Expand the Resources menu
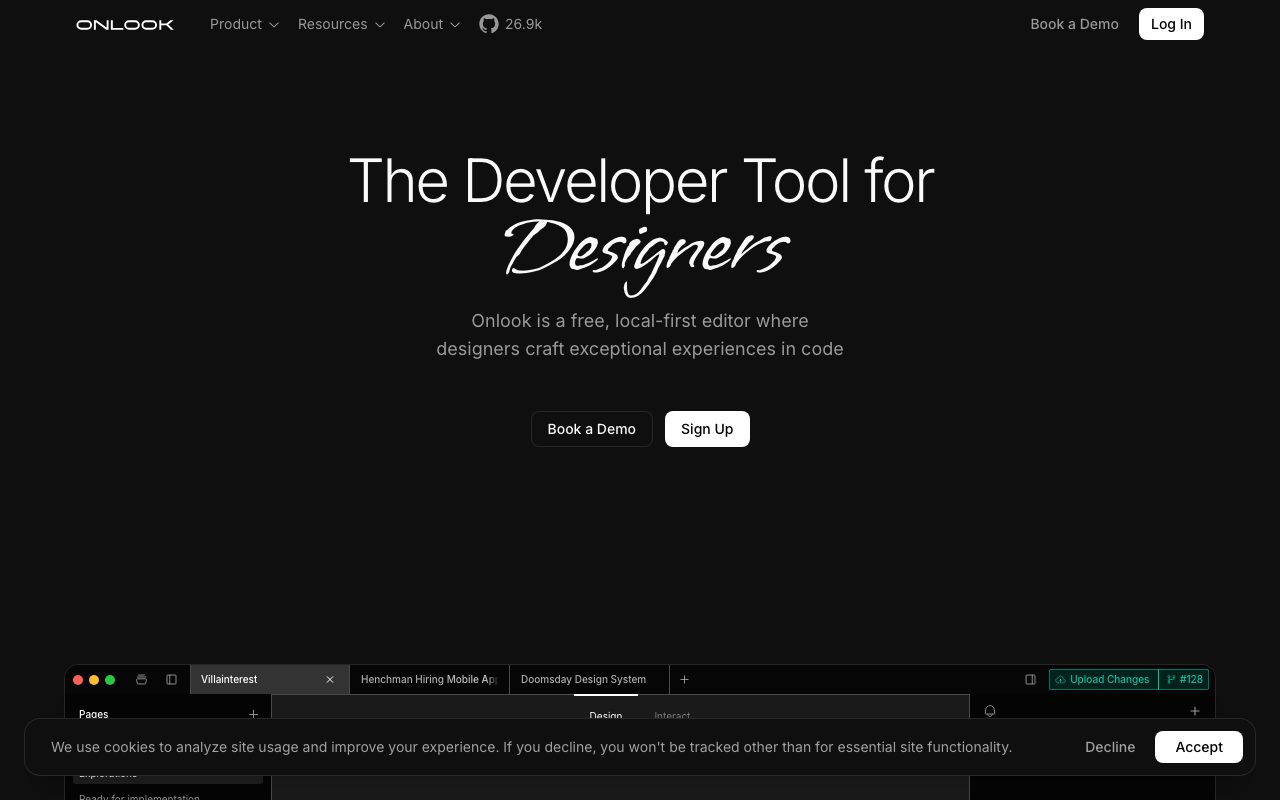Viewport: 1280px width, 800px height. tap(341, 24)
